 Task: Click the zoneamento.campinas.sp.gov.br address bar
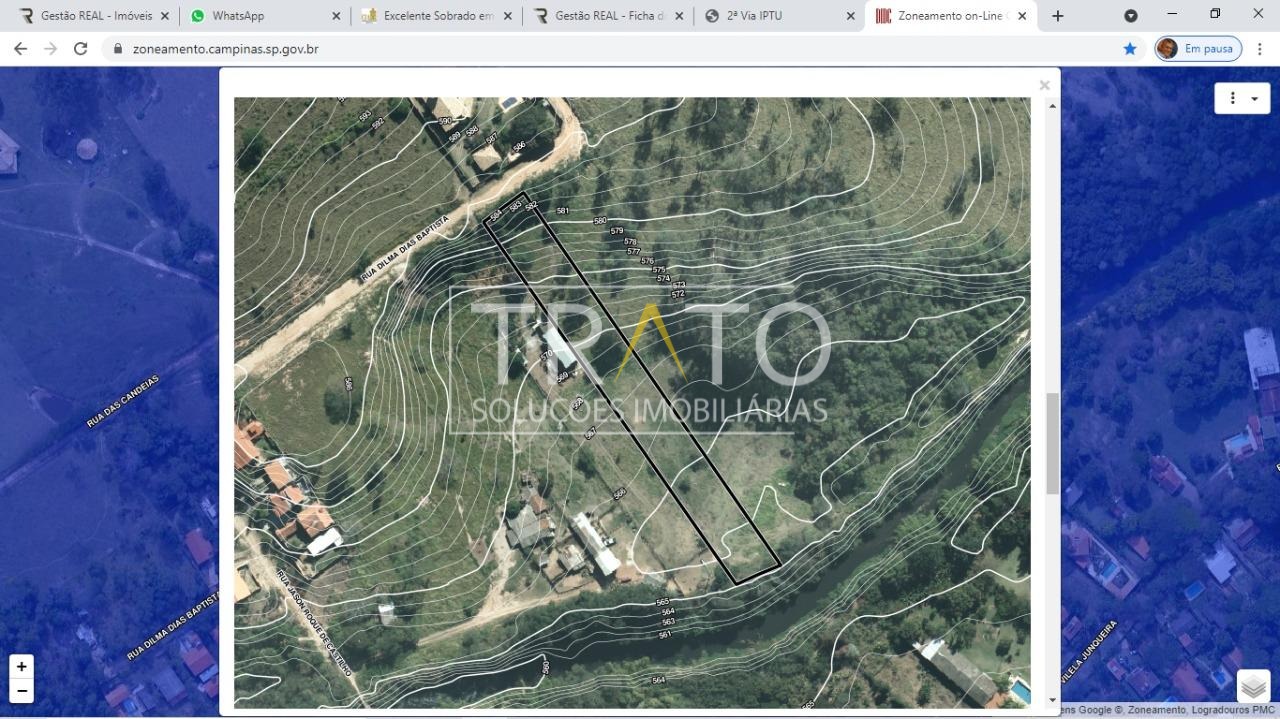[x=600, y=49]
